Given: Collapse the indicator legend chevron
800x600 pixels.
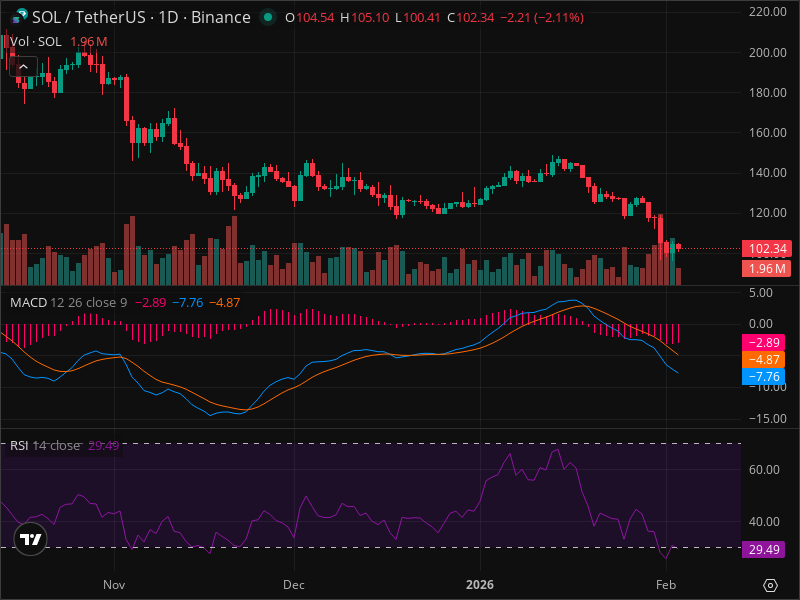Looking at the screenshot, I should (x=23, y=66).
